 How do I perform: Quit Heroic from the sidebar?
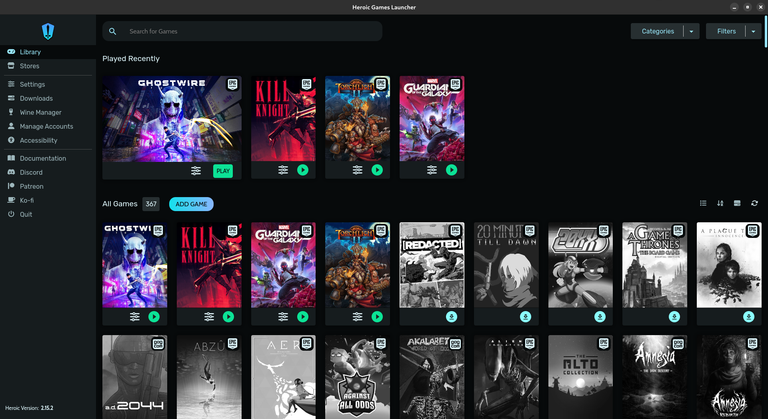point(48,214)
